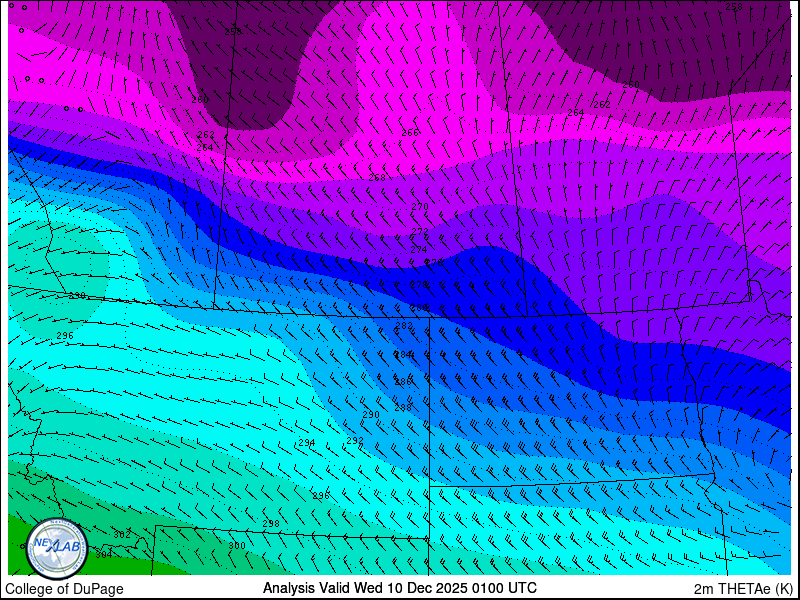800x600 pixels.
Task: Click the 272 contour label
Action: point(419,232)
